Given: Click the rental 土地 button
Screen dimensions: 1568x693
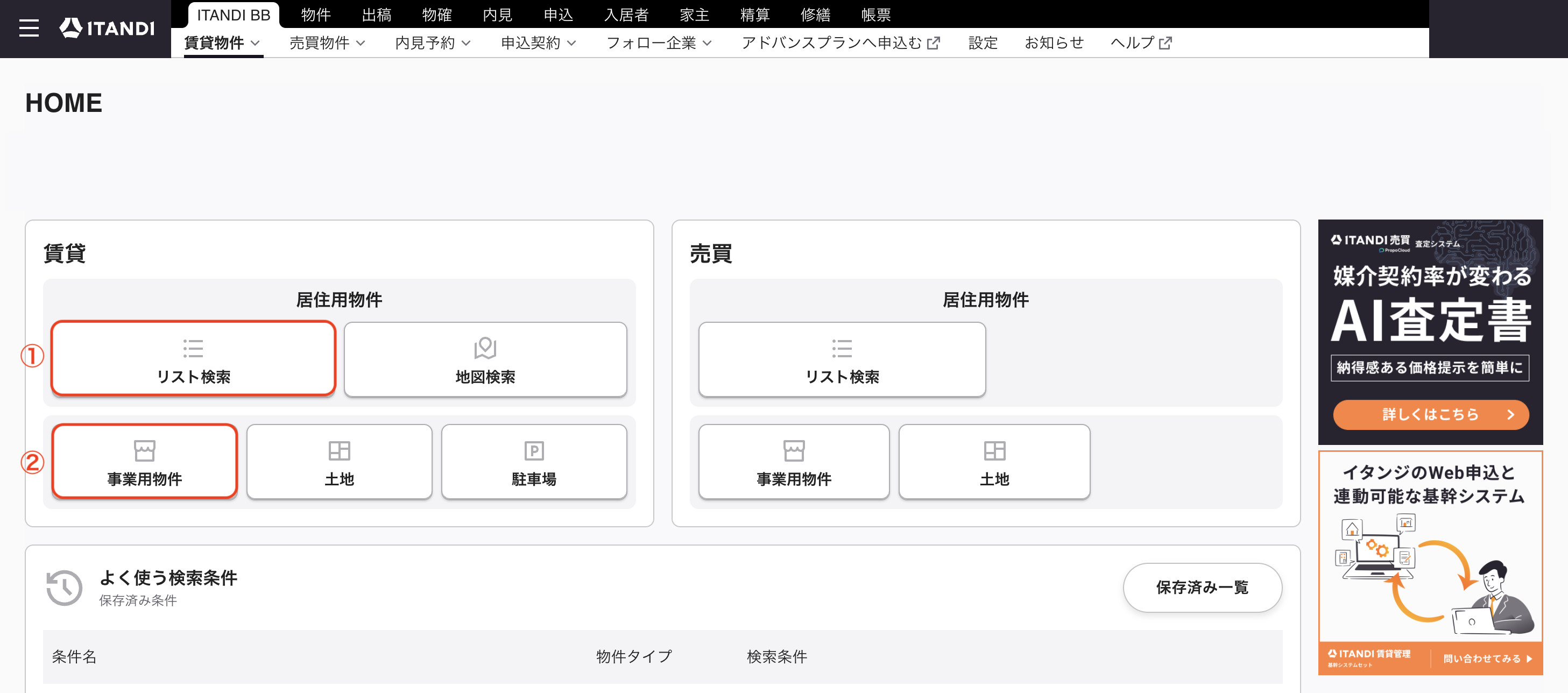Looking at the screenshot, I should tap(339, 461).
